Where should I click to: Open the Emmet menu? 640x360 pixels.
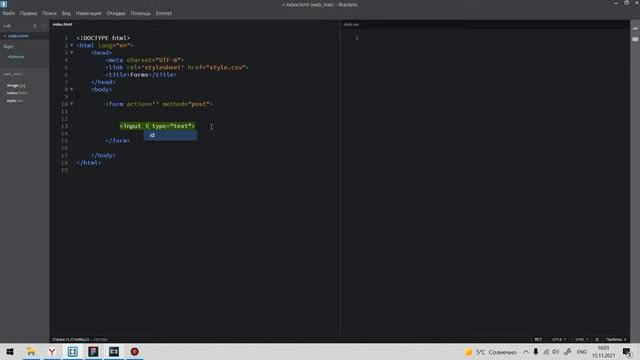coord(164,13)
